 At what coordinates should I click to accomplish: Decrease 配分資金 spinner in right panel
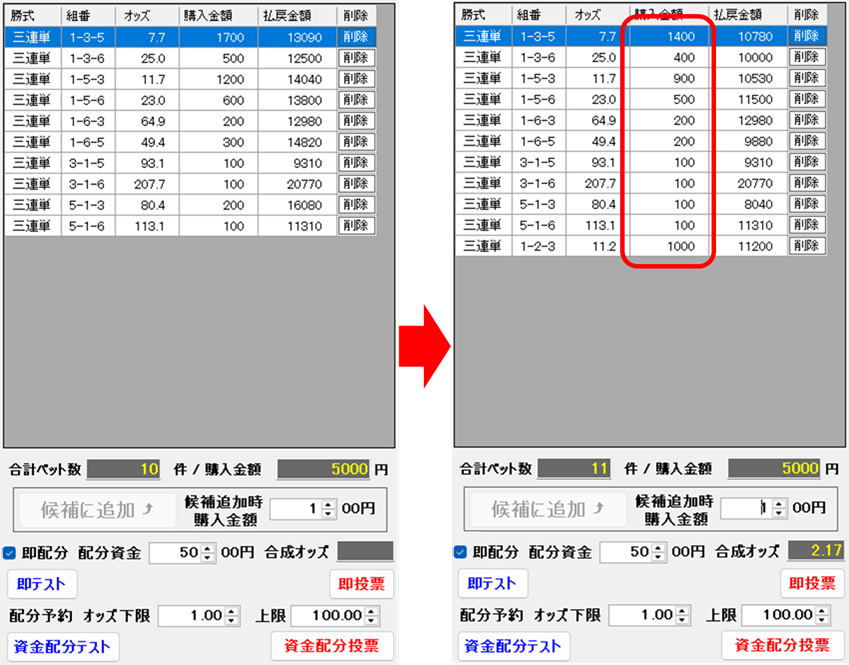(x=657, y=557)
